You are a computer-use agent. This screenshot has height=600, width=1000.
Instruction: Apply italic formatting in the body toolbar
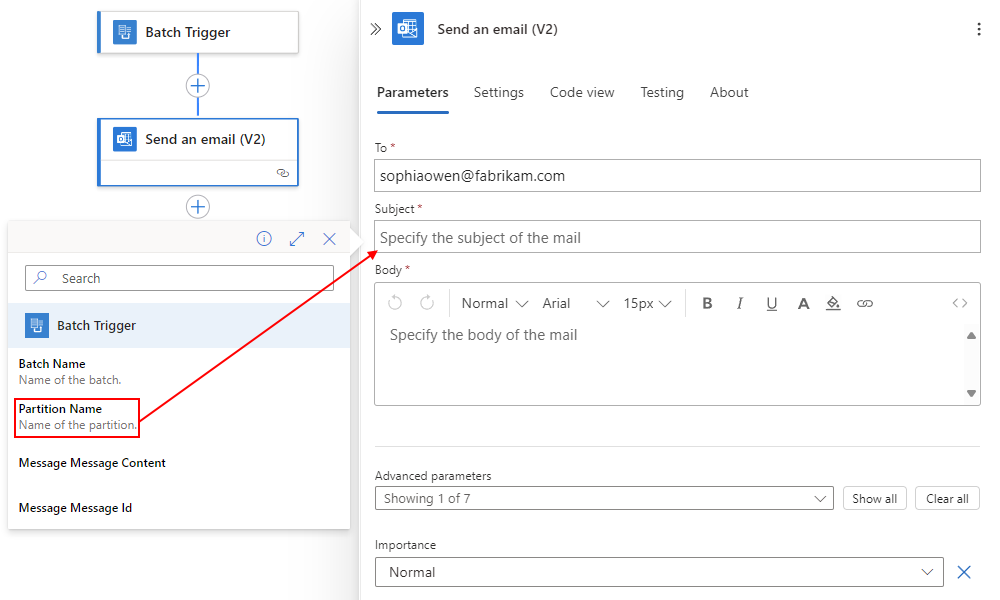click(739, 303)
